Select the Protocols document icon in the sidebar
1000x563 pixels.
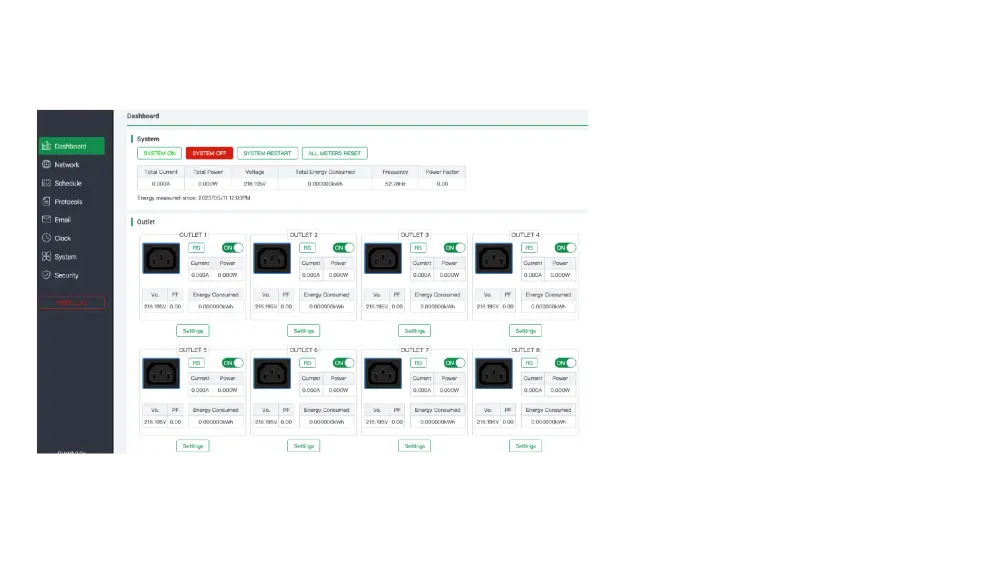click(x=47, y=201)
